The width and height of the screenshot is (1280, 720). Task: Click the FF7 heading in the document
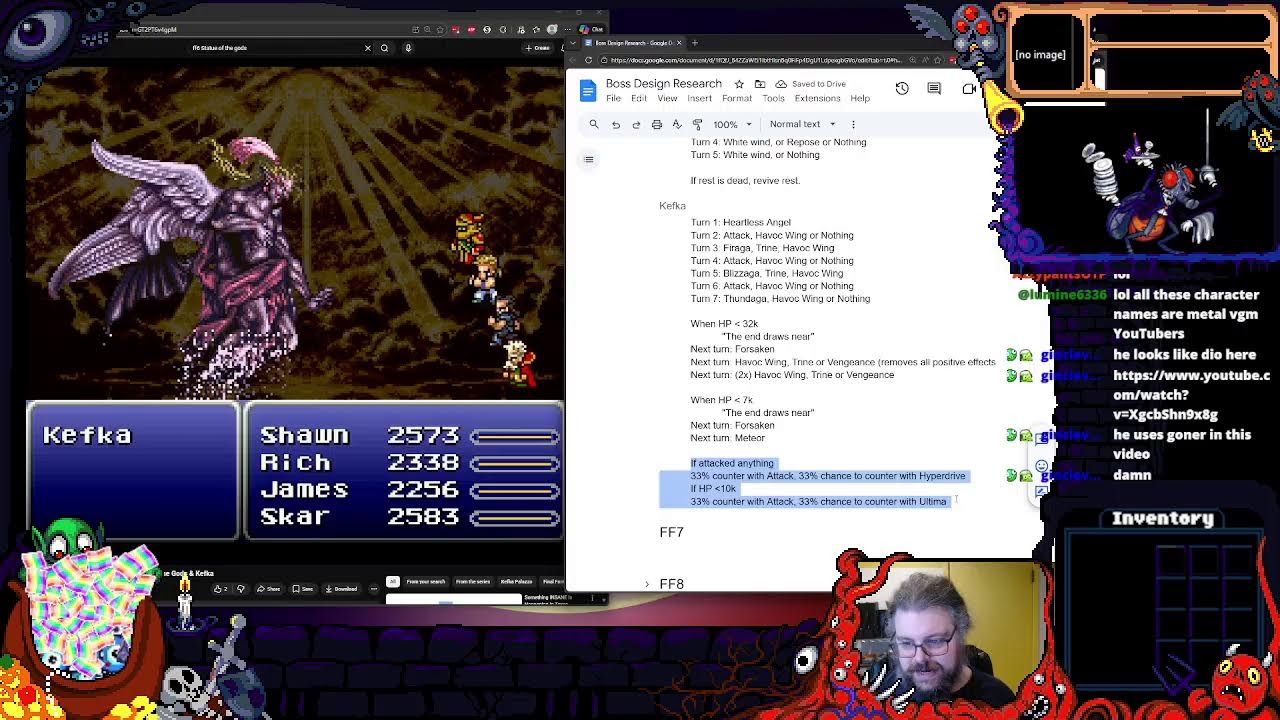[671, 532]
